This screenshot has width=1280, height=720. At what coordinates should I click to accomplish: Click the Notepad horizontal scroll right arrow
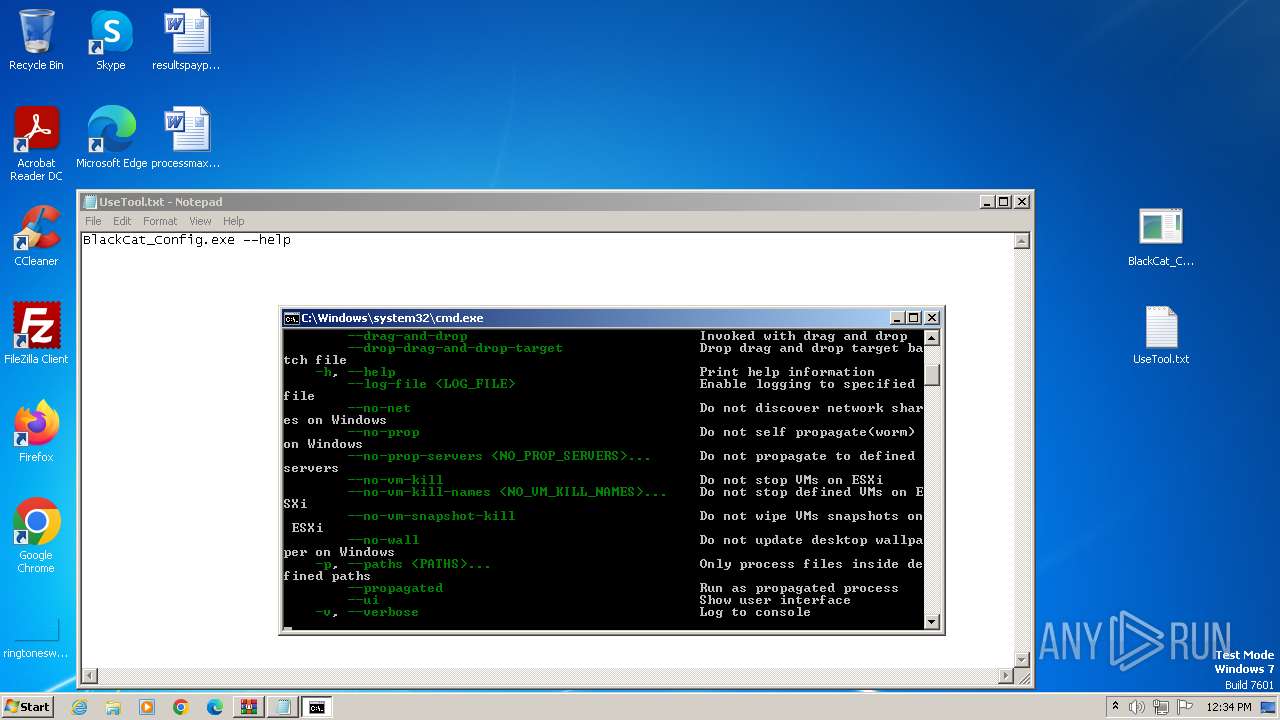(x=1006, y=676)
